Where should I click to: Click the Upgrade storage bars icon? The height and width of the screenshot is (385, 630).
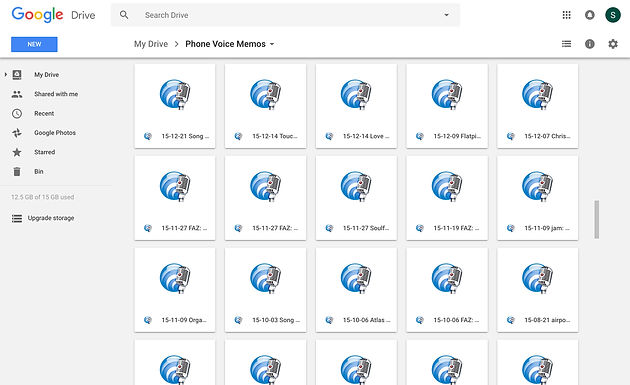coord(17,218)
